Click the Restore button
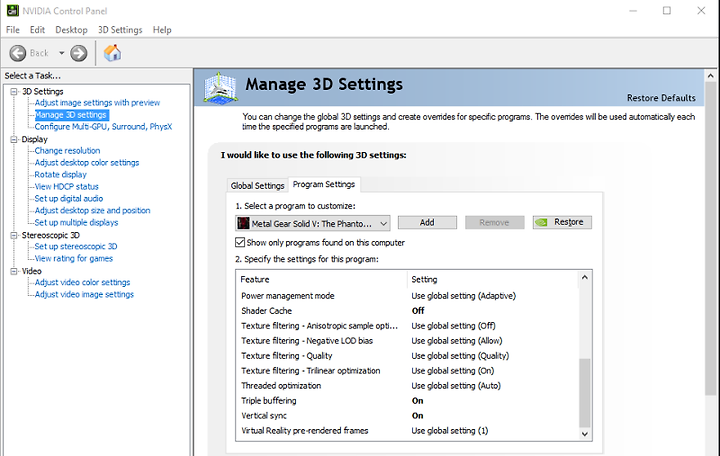This screenshot has height=456, width=720. tap(562, 222)
